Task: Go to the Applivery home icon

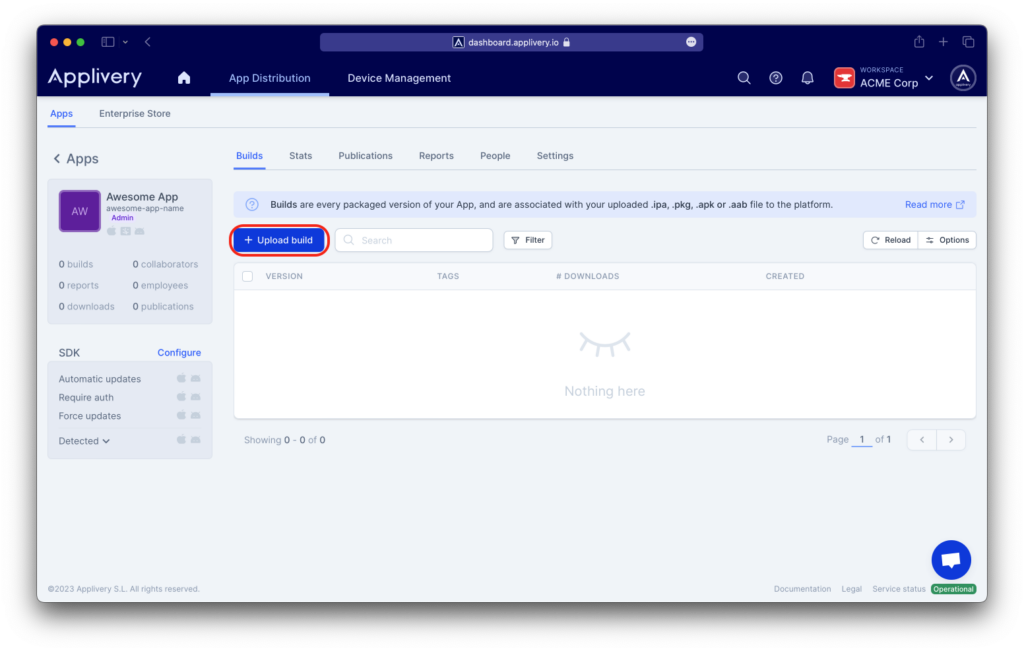Action: click(x=184, y=78)
